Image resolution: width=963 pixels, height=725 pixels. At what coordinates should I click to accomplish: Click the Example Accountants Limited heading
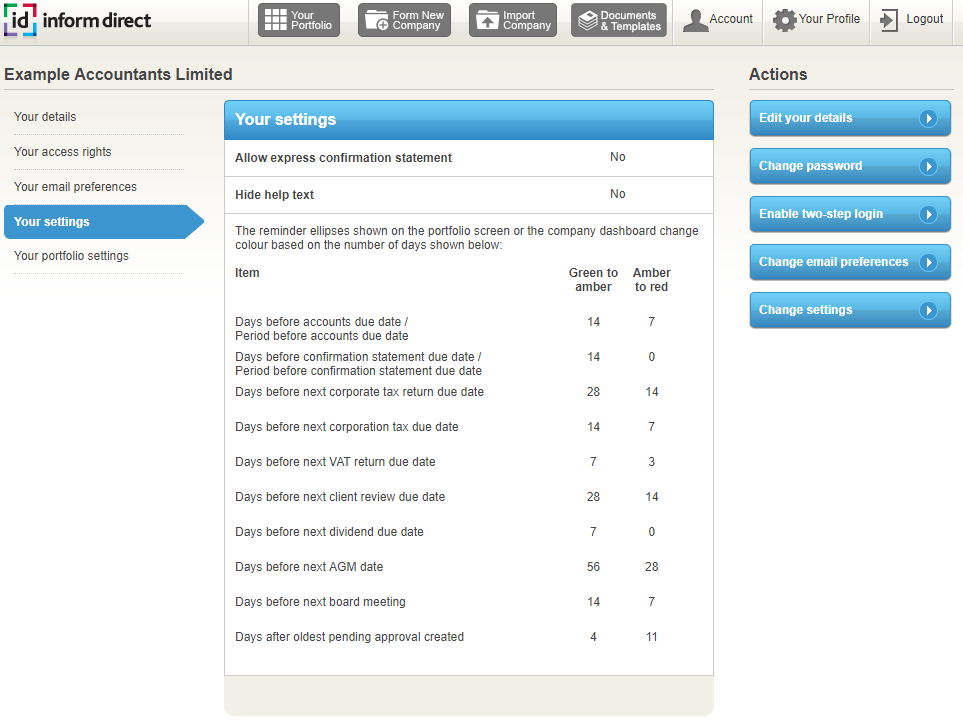(118, 74)
